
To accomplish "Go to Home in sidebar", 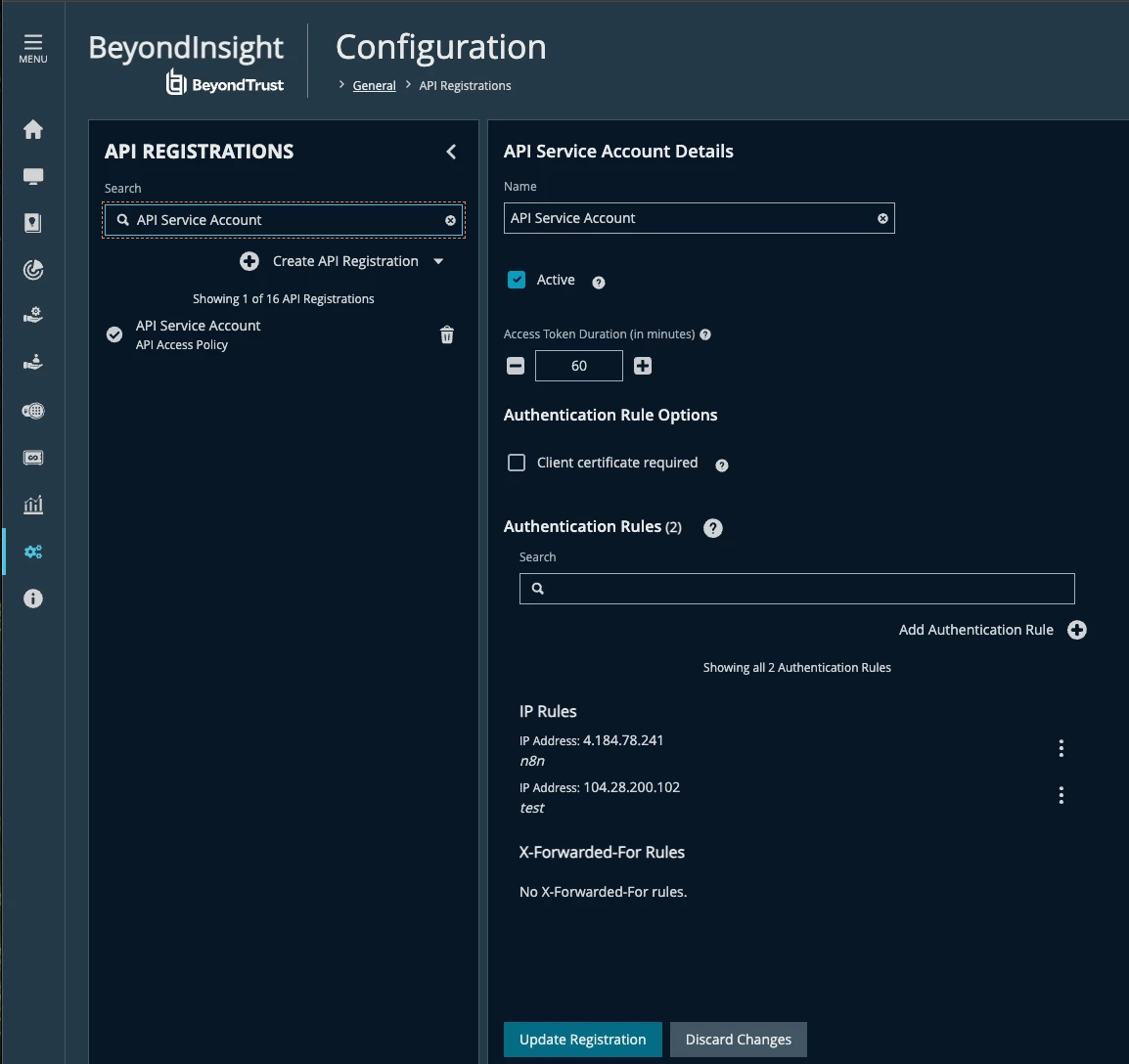I will point(33,130).
